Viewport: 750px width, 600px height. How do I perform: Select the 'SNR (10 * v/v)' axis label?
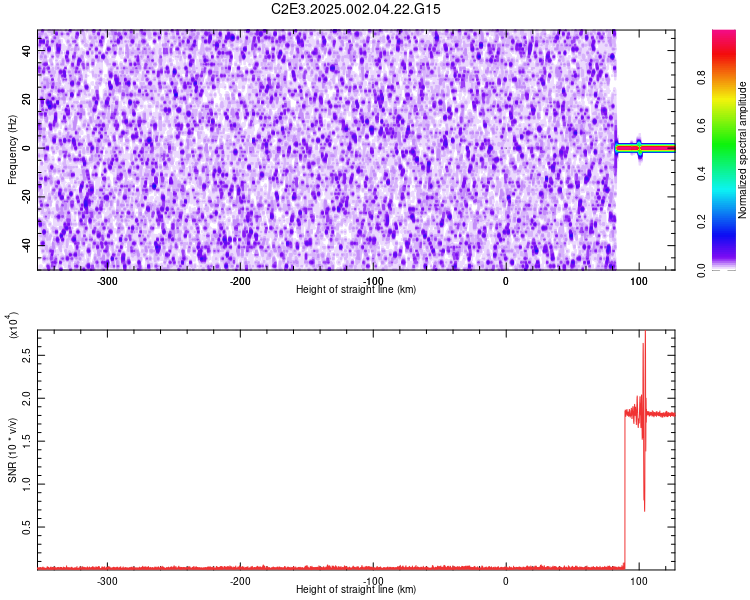click(12, 450)
